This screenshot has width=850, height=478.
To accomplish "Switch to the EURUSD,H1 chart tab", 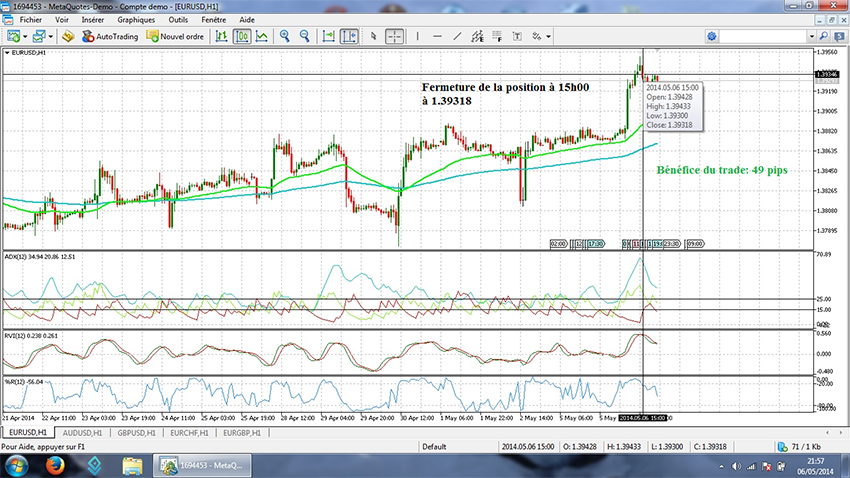I will [x=28, y=432].
